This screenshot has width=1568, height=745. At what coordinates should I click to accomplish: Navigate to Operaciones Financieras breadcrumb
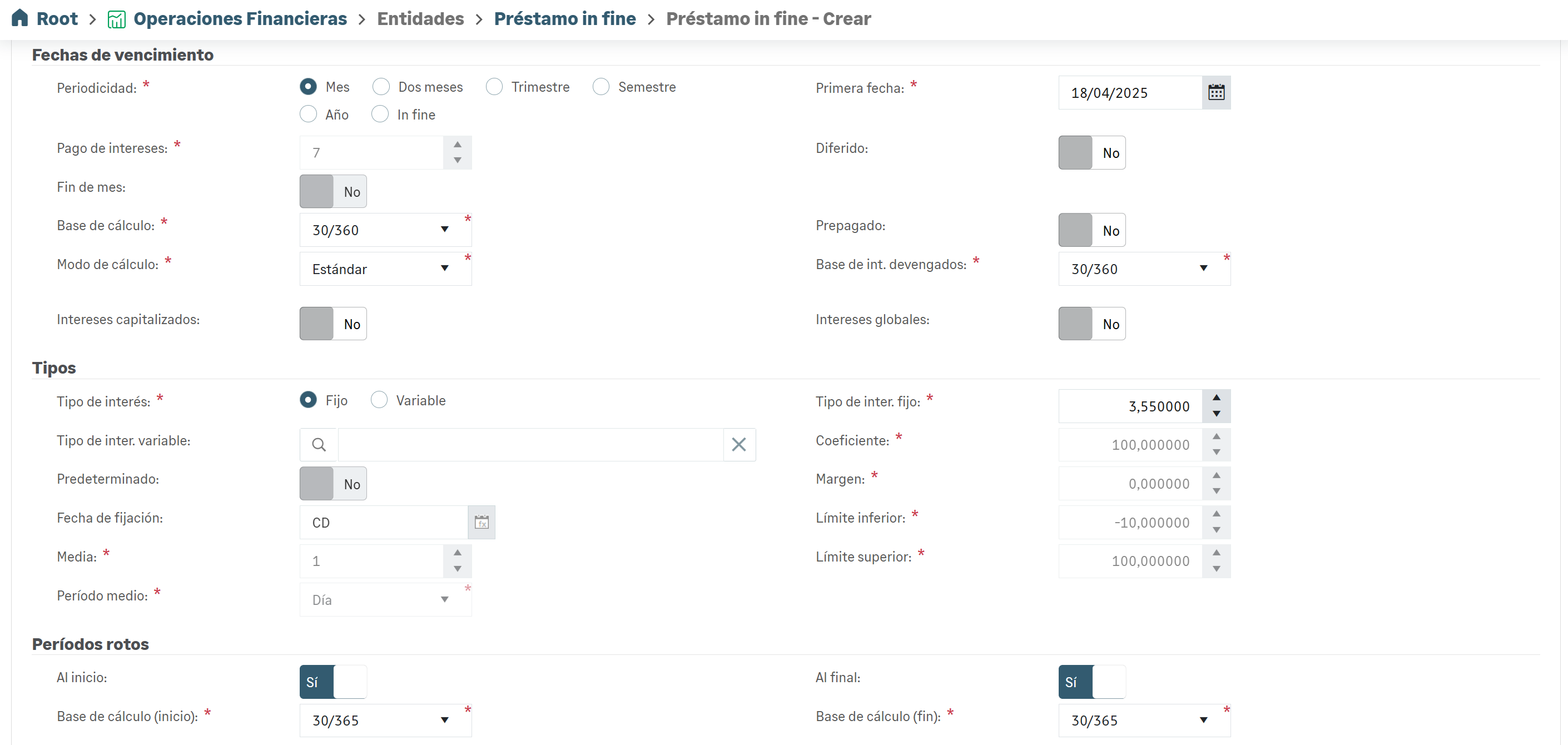coord(240,19)
